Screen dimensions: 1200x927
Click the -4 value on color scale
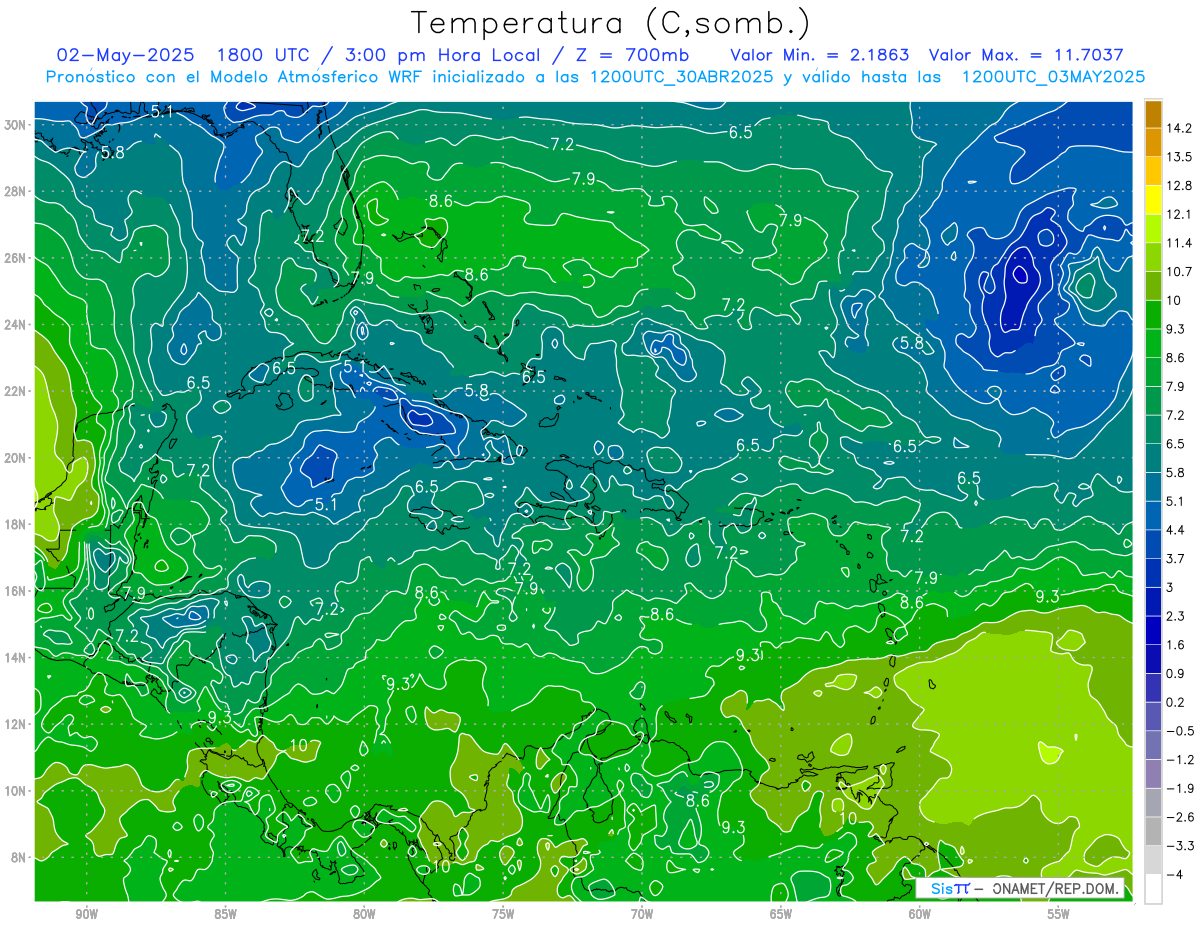[1176, 874]
